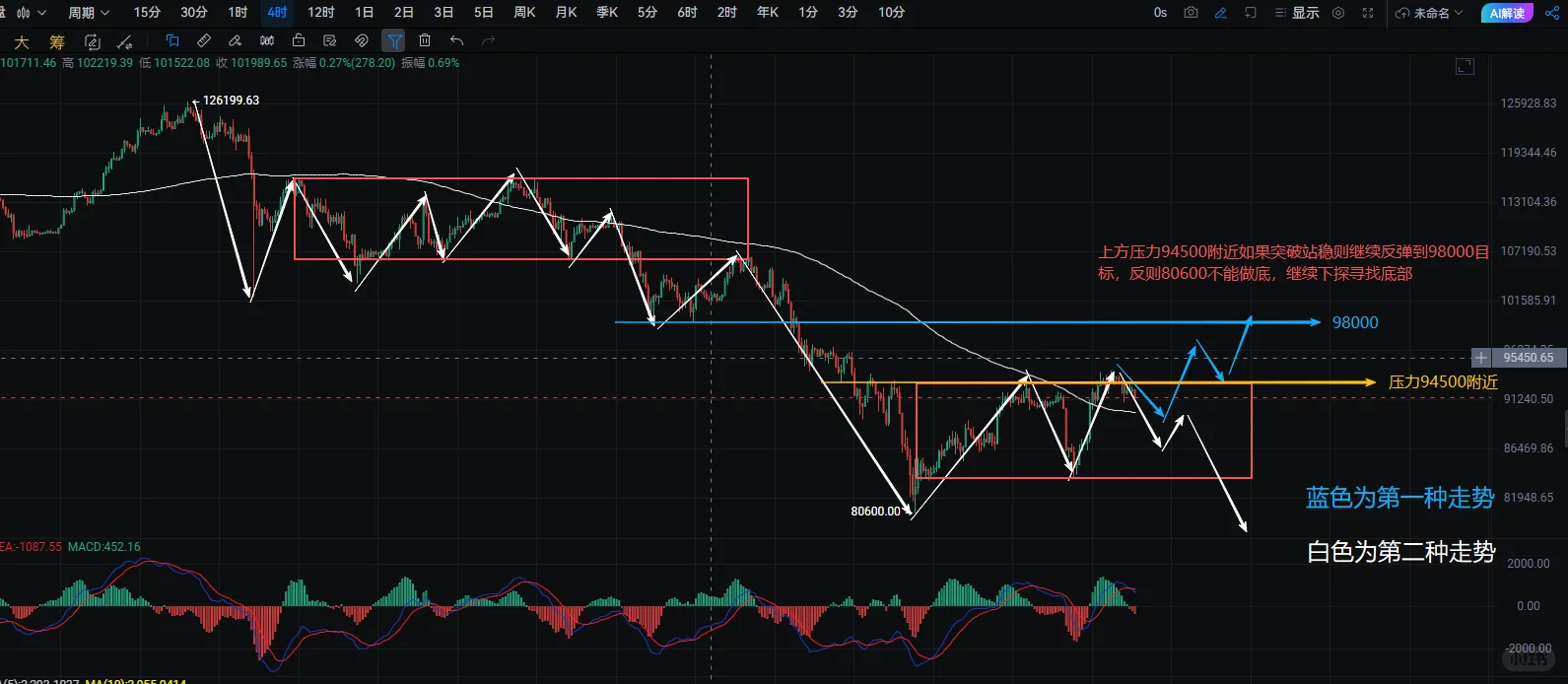
Task: Click the chart pane maximize icon
Action: click(x=1466, y=67)
